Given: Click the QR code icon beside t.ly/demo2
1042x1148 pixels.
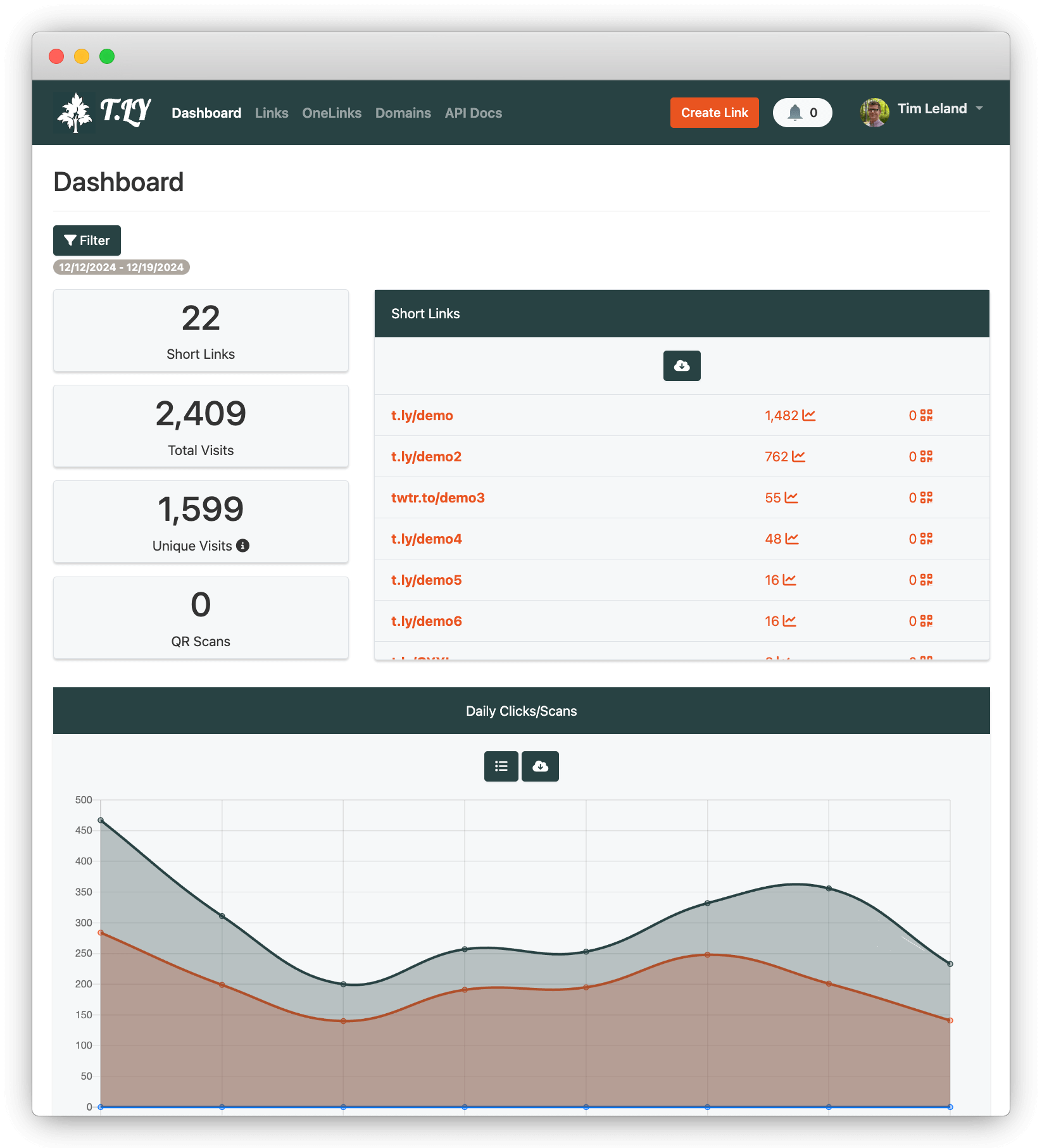Looking at the screenshot, I should pos(925,456).
